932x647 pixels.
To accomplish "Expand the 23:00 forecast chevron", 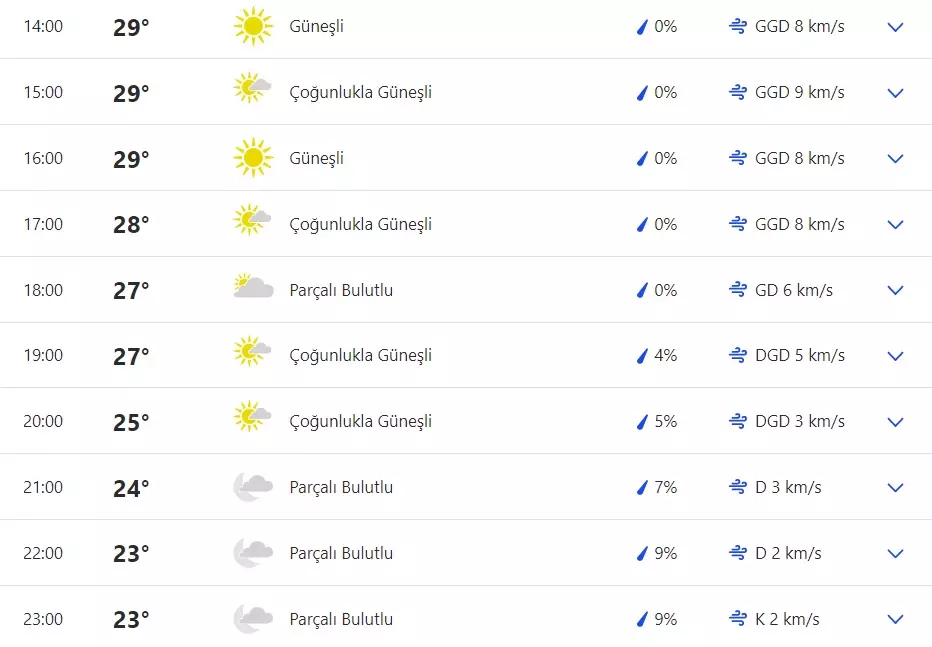I will 895,620.
